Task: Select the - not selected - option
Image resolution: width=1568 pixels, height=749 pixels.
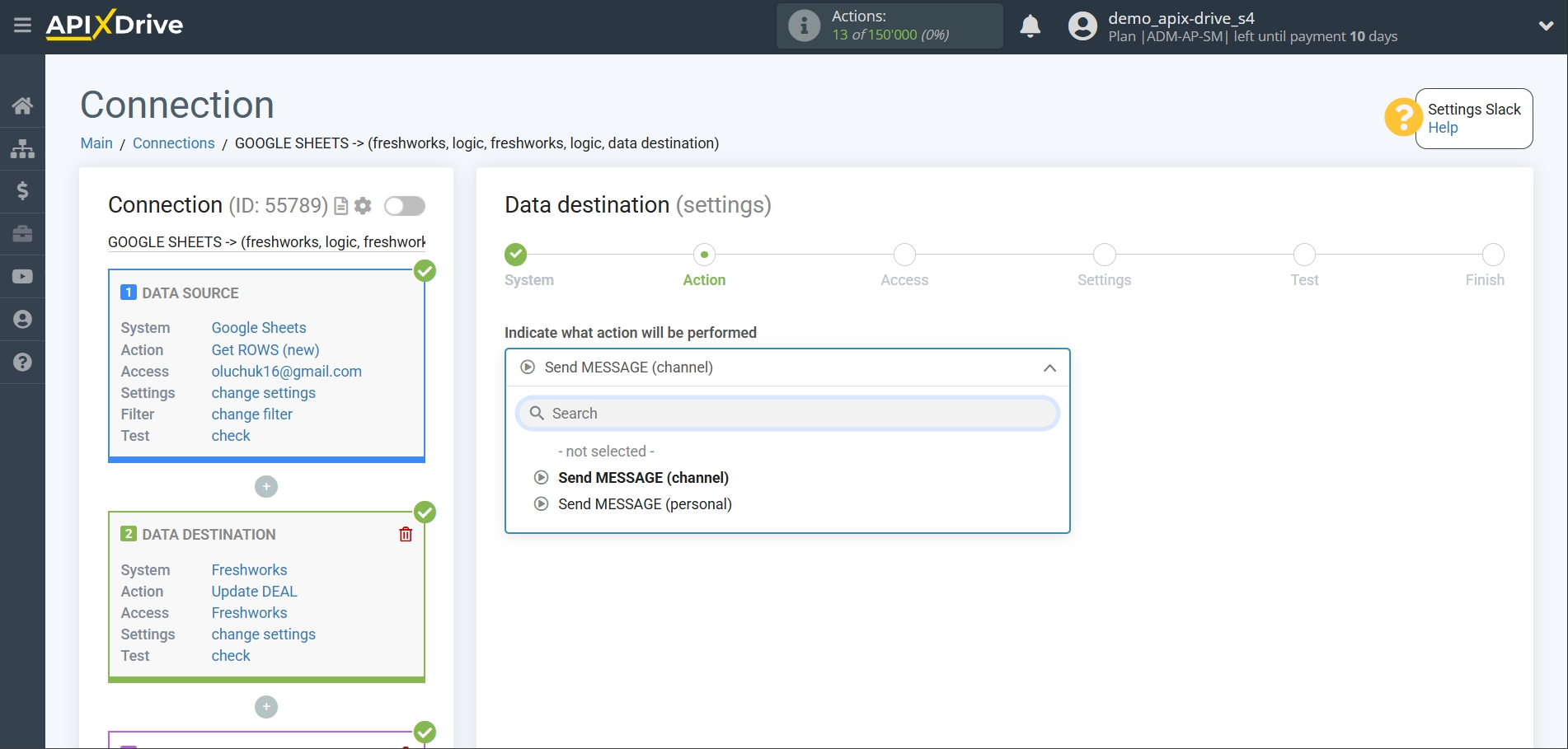Action: (606, 452)
